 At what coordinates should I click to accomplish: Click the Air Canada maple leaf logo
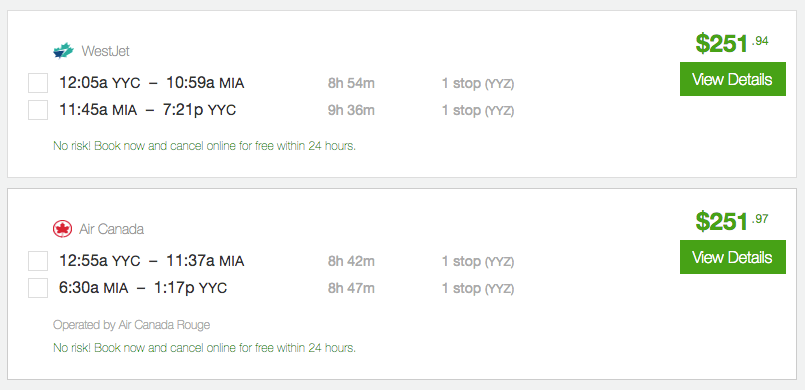point(63,229)
